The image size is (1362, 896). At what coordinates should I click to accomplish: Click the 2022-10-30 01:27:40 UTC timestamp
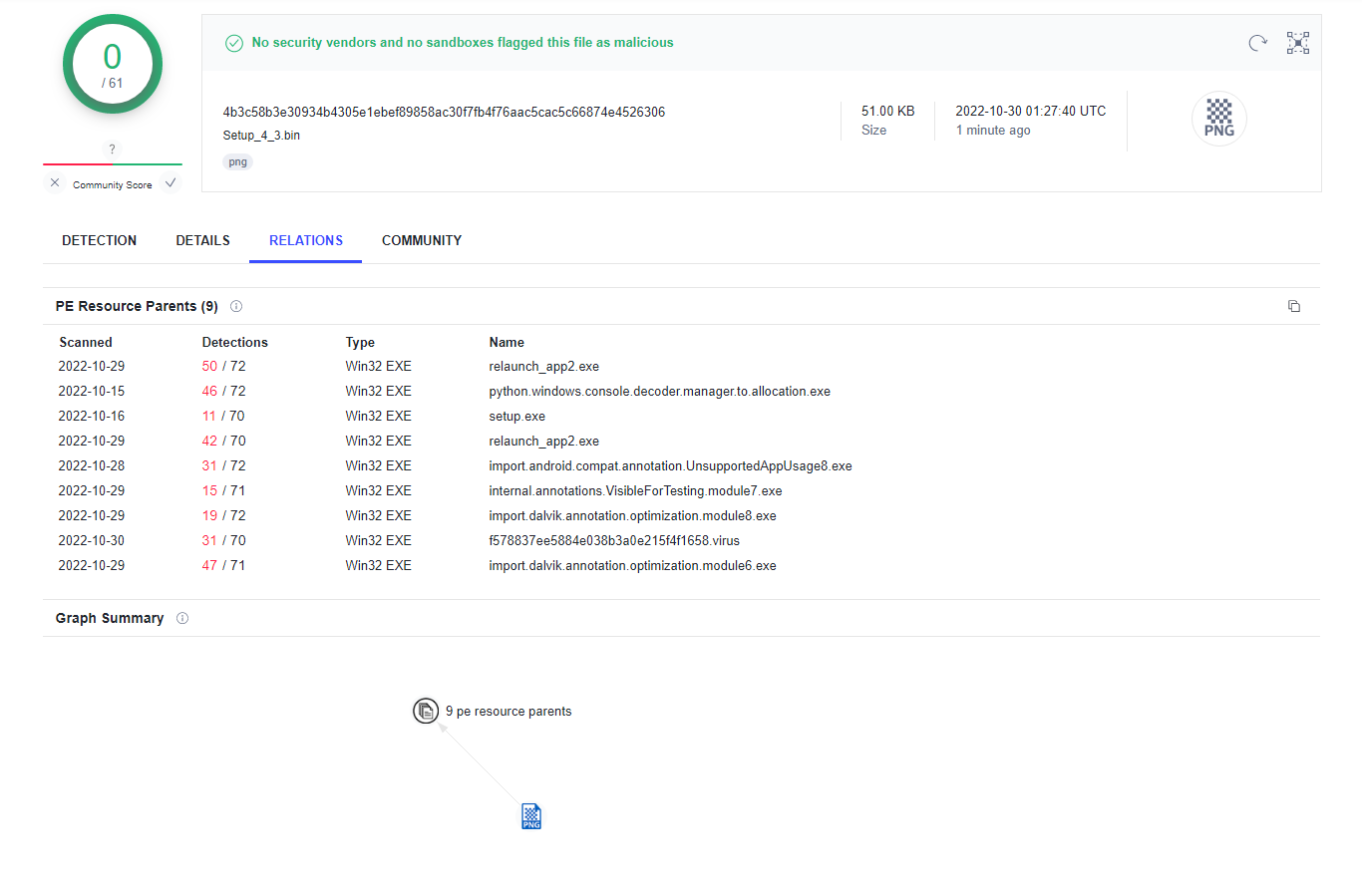click(x=1031, y=112)
